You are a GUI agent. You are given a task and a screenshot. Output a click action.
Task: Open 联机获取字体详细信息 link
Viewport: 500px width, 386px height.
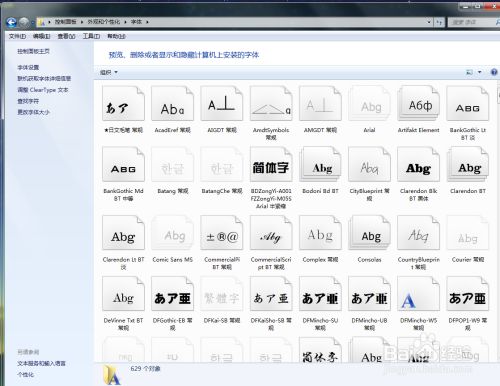pos(44,79)
